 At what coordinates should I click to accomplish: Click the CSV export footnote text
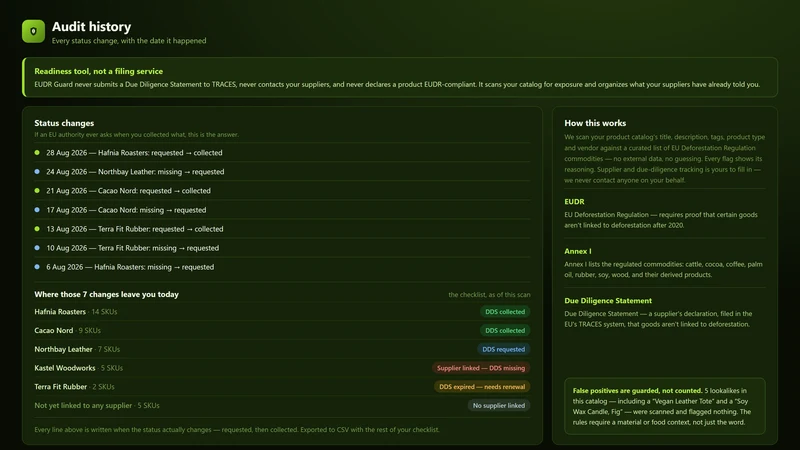click(237, 430)
